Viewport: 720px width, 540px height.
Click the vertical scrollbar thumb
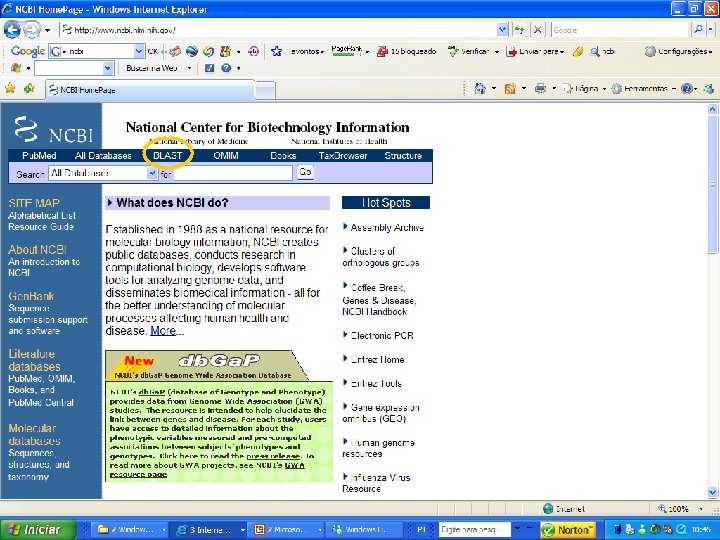712,183
